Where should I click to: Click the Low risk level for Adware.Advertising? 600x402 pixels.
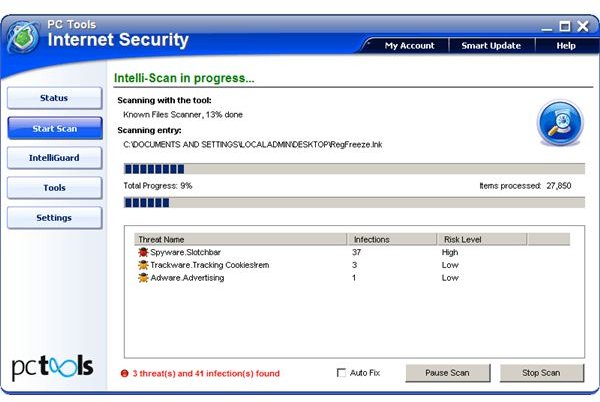pyautogui.click(x=450, y=278)
